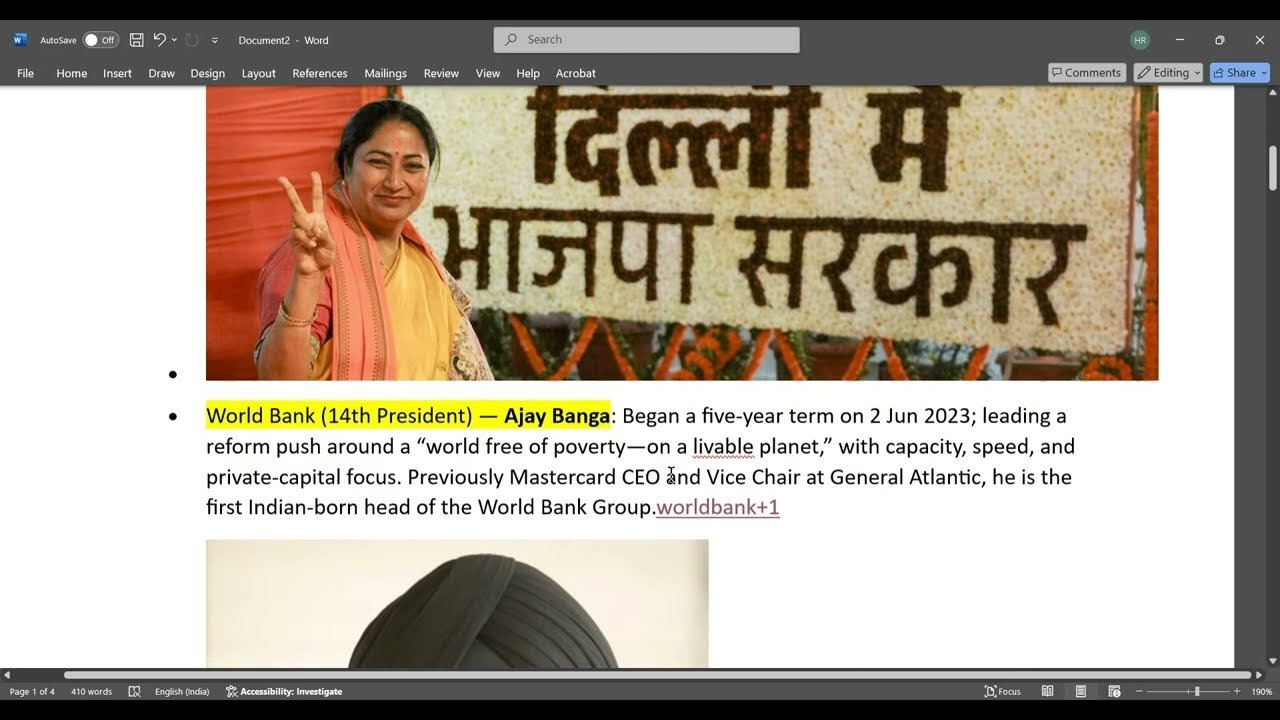Restore down the Word window
1280x720 pixels.
point(1220,40)
